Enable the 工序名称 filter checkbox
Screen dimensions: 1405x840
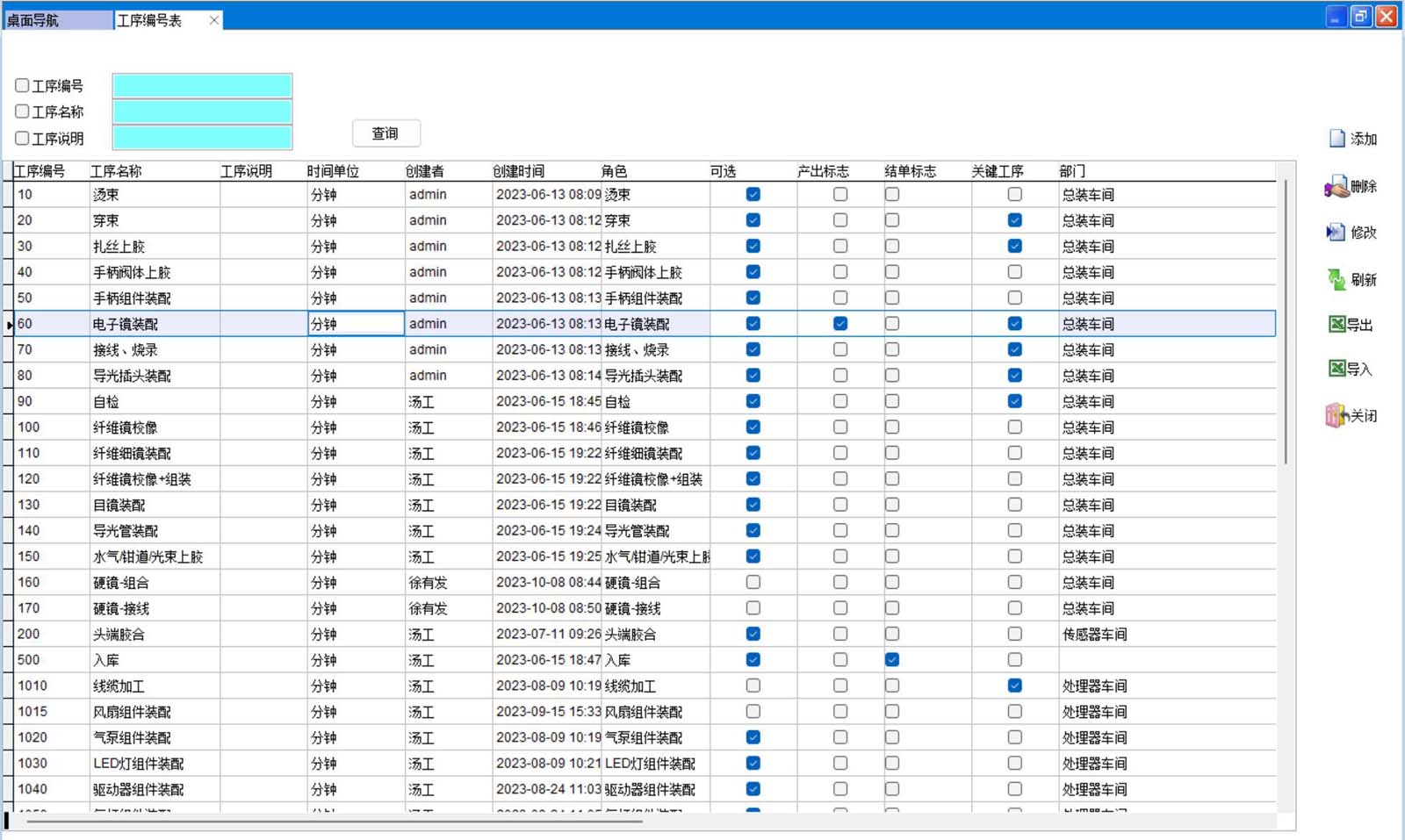point(22,111)
